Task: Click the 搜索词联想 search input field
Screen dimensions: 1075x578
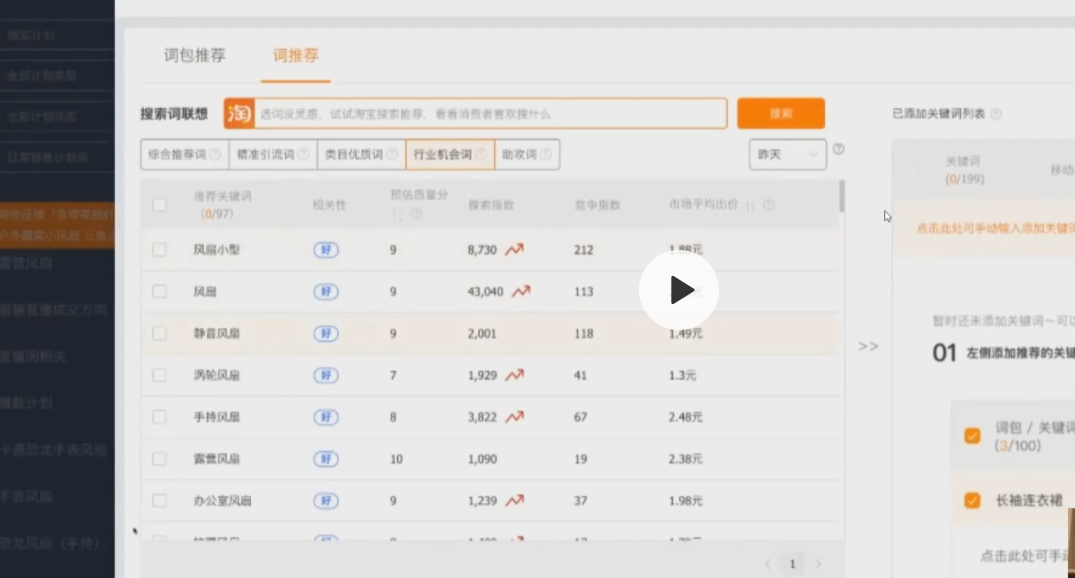Action: click(x=490, y=114)
